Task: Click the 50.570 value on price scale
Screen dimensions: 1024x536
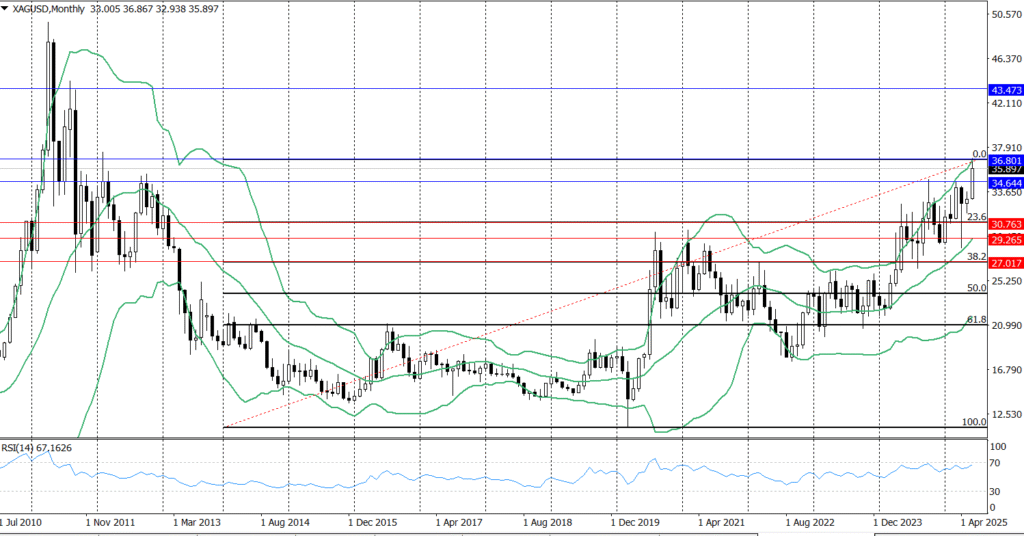Action: pos(1007,15)
